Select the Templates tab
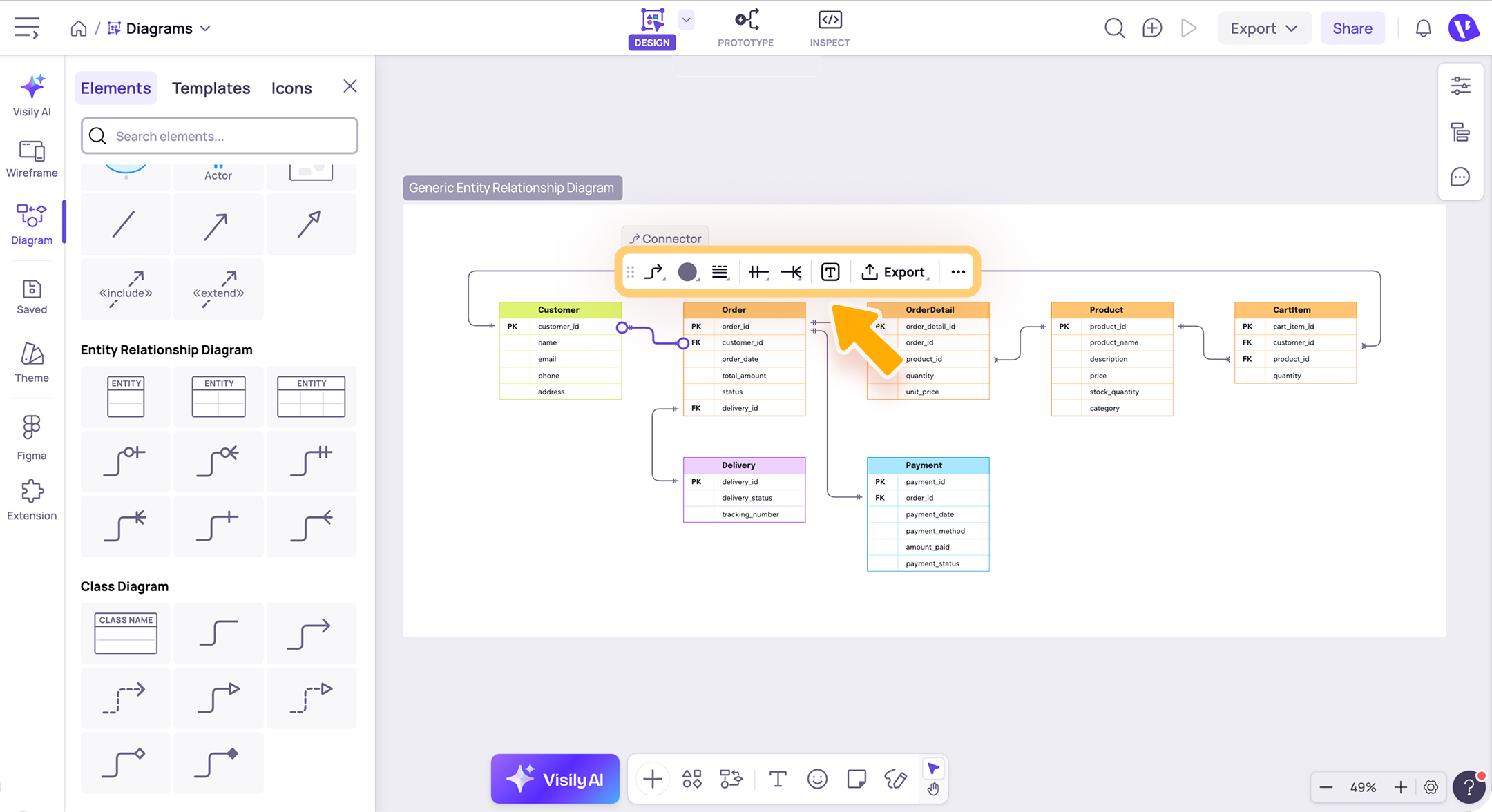 pos(211,88)
